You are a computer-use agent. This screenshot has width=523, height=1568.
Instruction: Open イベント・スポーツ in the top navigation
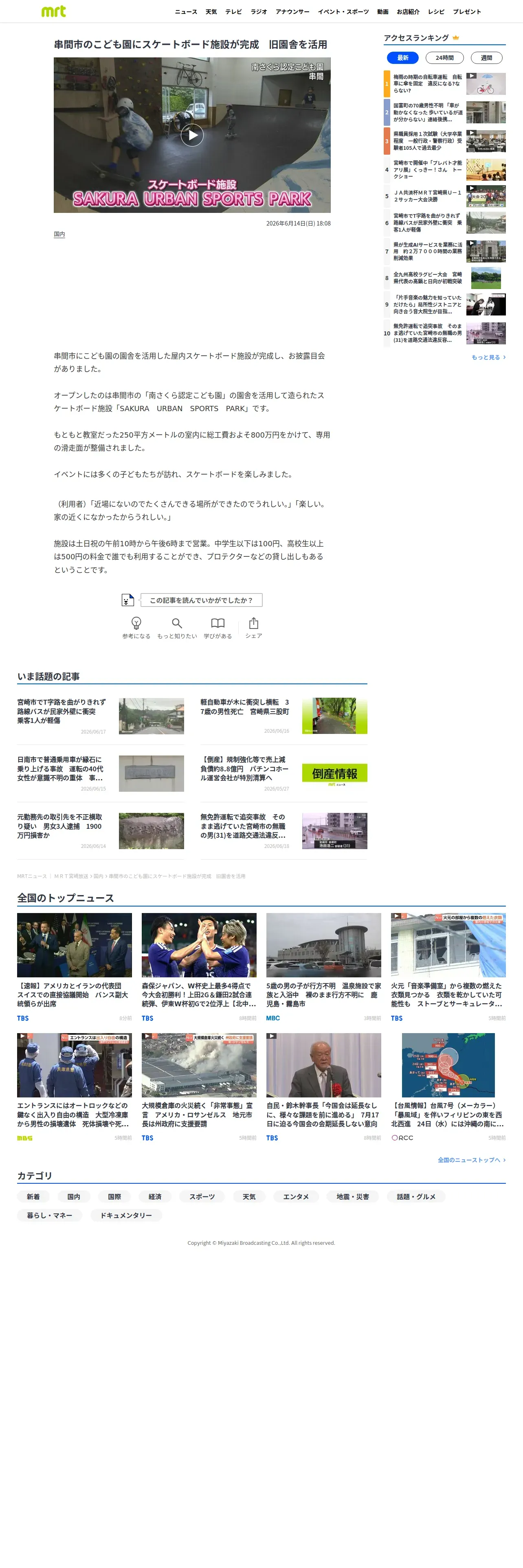pos(343,11)
